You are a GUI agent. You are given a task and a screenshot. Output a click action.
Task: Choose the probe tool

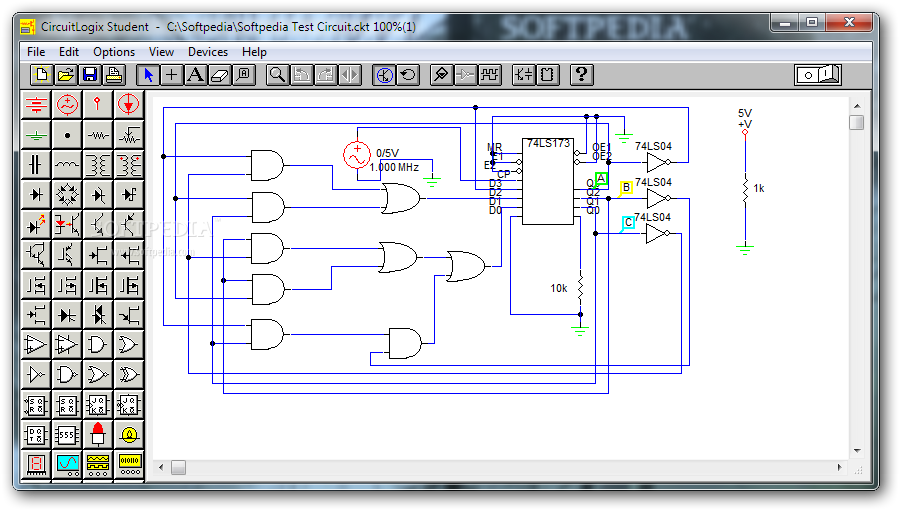click(x=441, y=75)
